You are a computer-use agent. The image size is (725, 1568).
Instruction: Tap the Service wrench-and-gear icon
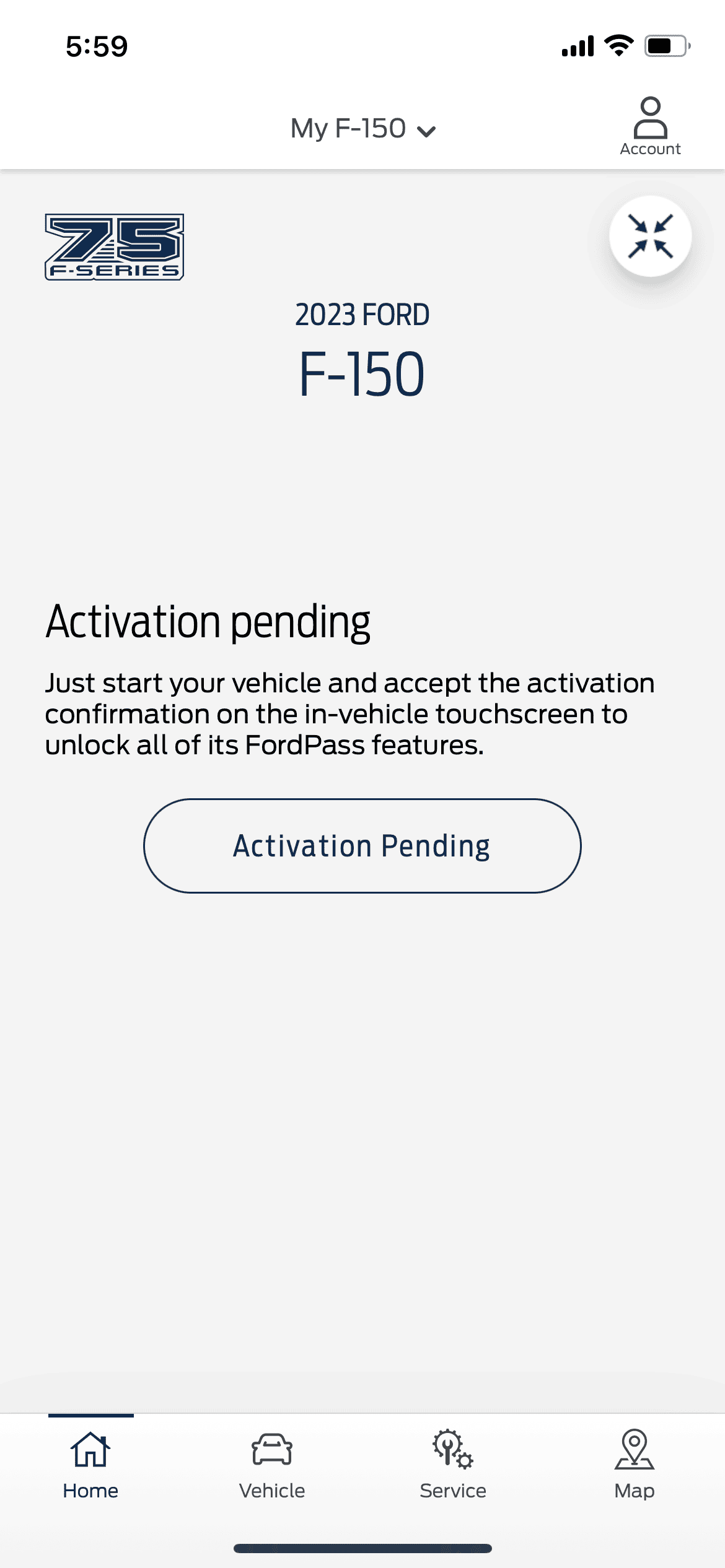click(x=453, y=1450)
